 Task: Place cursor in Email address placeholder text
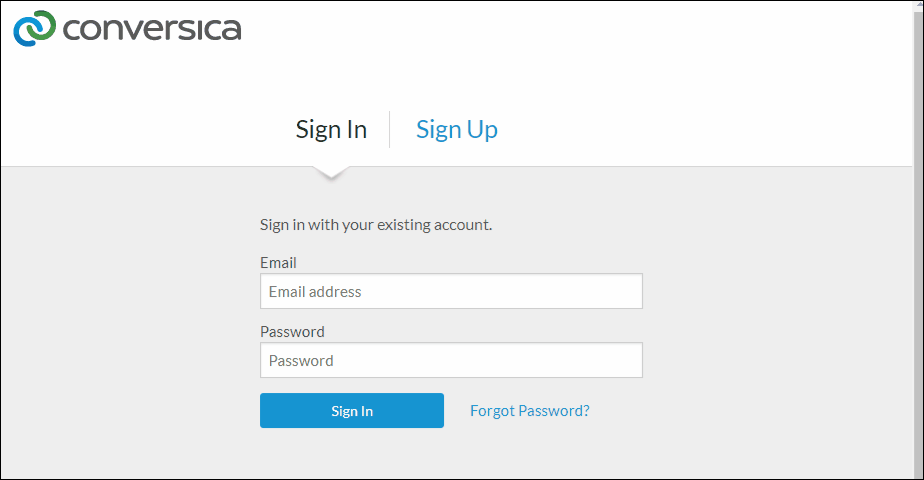coord(315,292)
